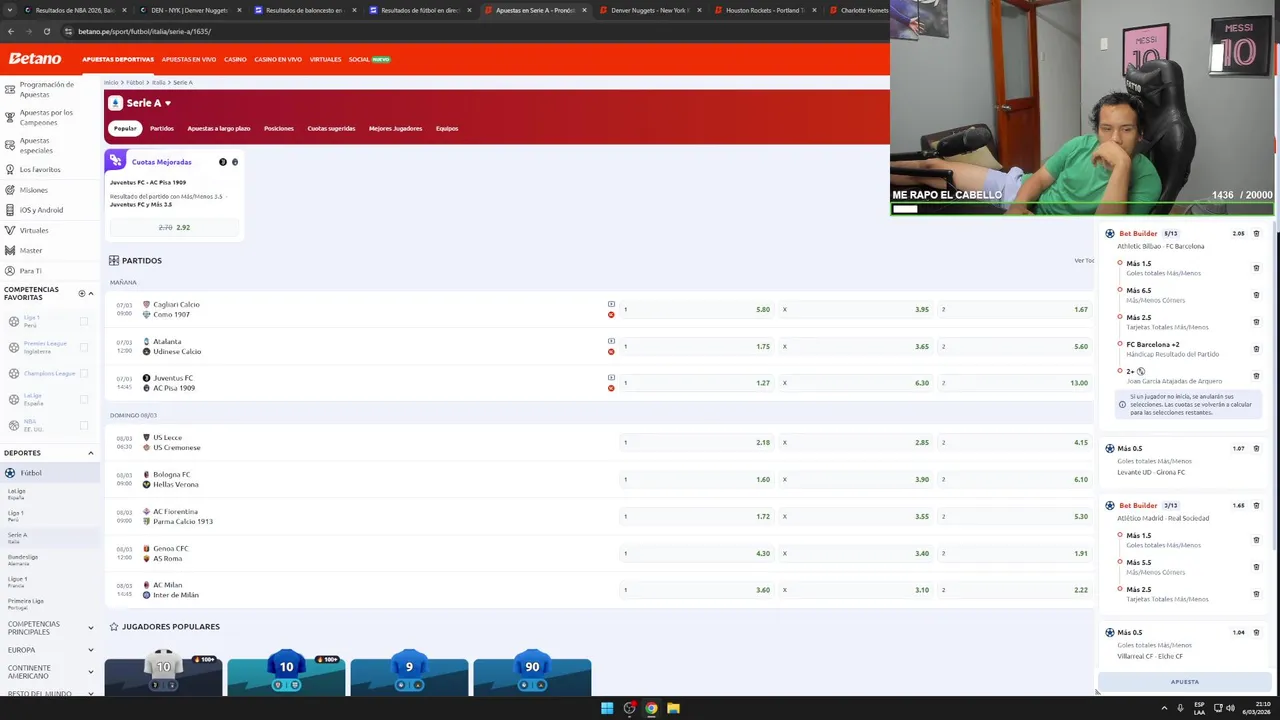Screen dimensions: 1280x720
Task: Click the live stream icon for Cagliari Calcio match
Action: coord(611,304)
